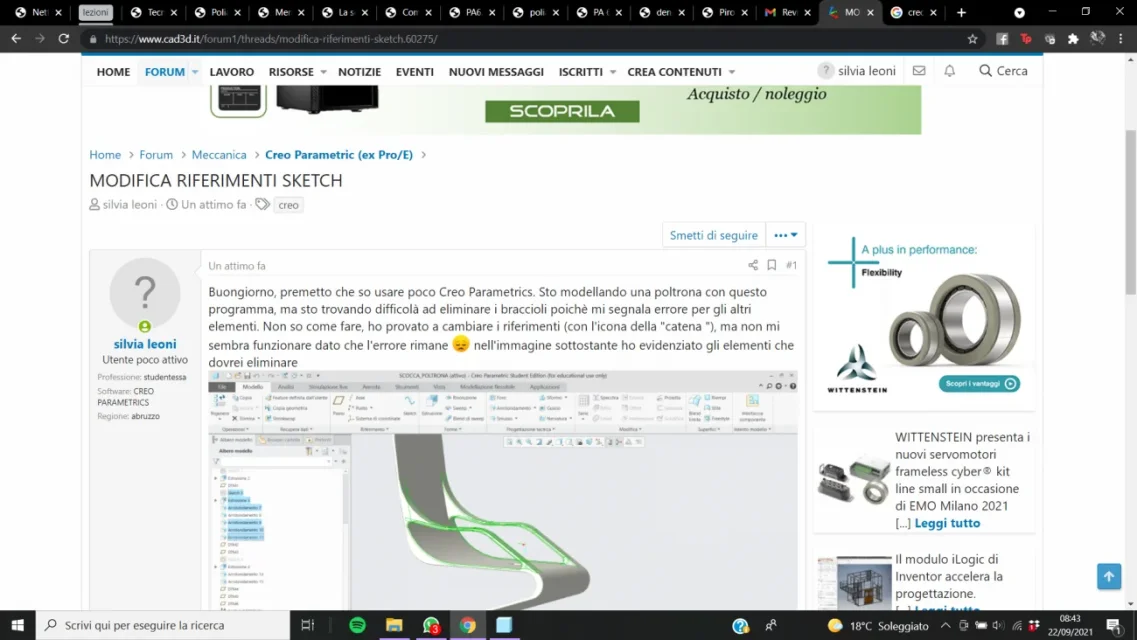Open the browser extensions puzzle icon
Viewport: 1137px width, 640px height.
(x=1073, y=39)
